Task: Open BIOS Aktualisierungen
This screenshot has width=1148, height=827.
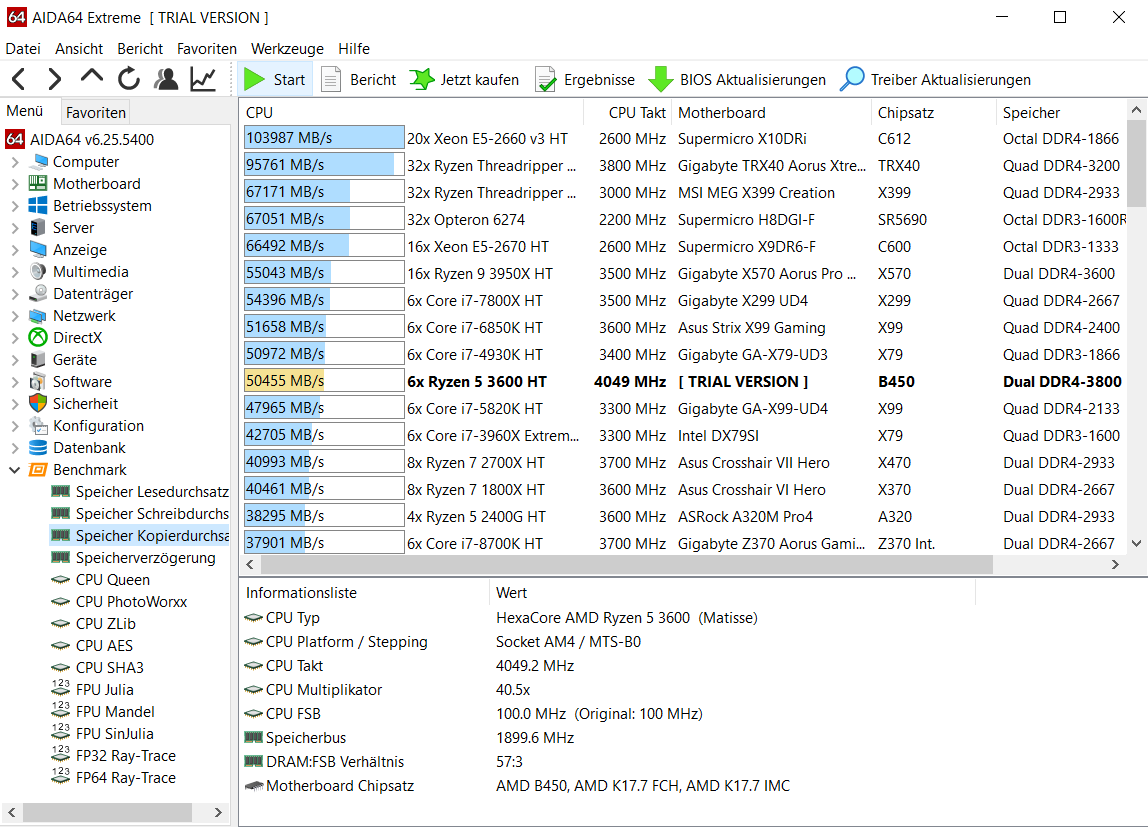Action: [x=737, y=79]
